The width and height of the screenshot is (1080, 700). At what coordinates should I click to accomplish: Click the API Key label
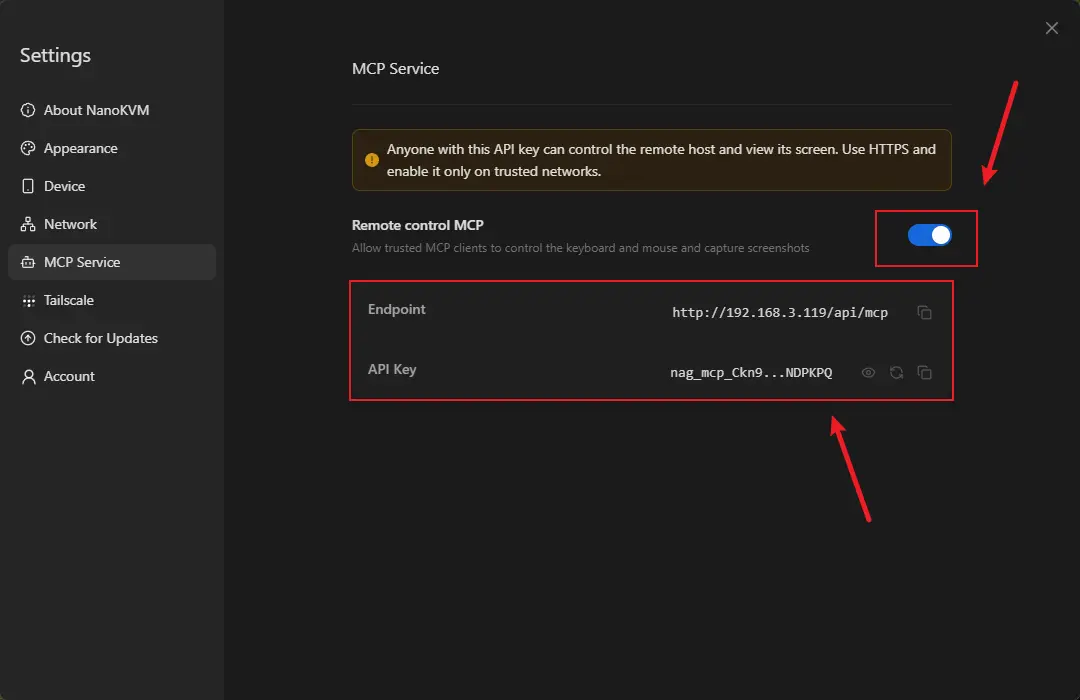pos(392,369)
